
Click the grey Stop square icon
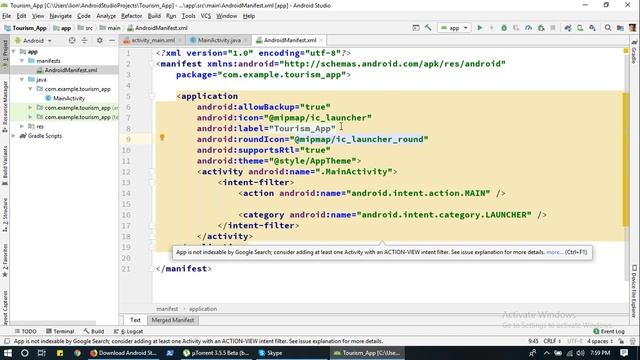(553, 28)
